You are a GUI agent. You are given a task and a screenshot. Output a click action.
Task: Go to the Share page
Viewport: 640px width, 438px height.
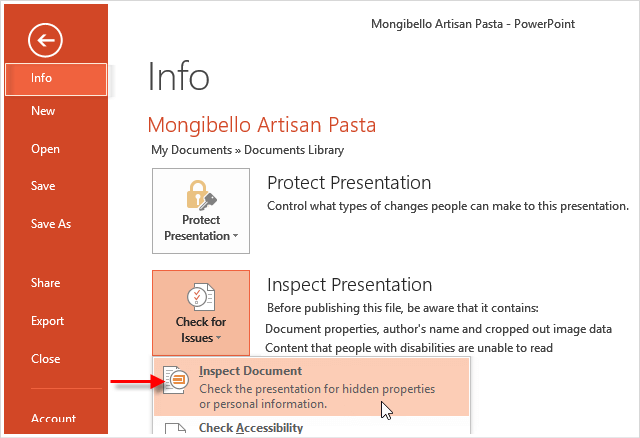pyautogui.click(x=45, y=283)
